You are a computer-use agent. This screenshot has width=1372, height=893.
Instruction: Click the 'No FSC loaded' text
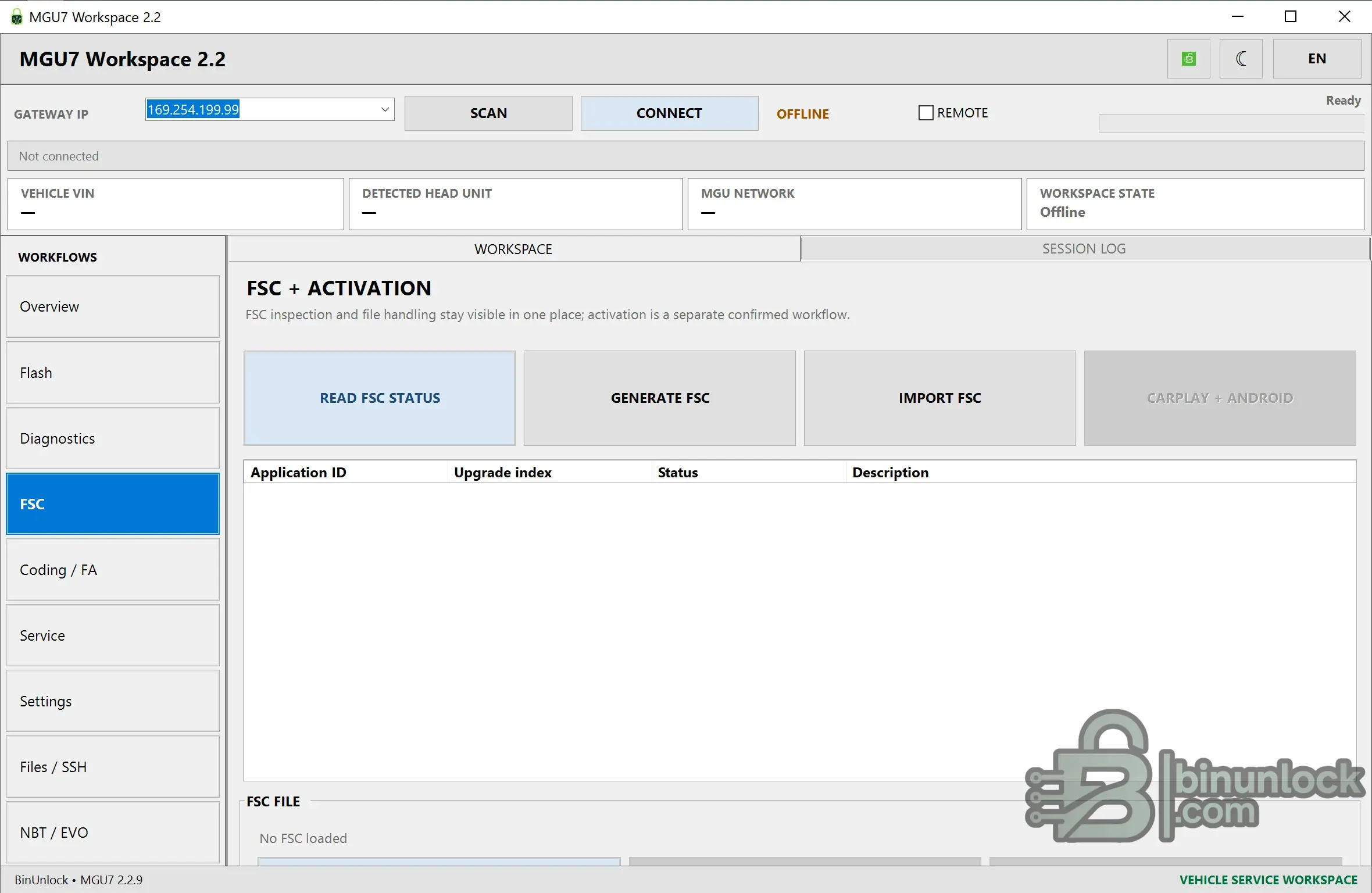click(x=303, y=838)
